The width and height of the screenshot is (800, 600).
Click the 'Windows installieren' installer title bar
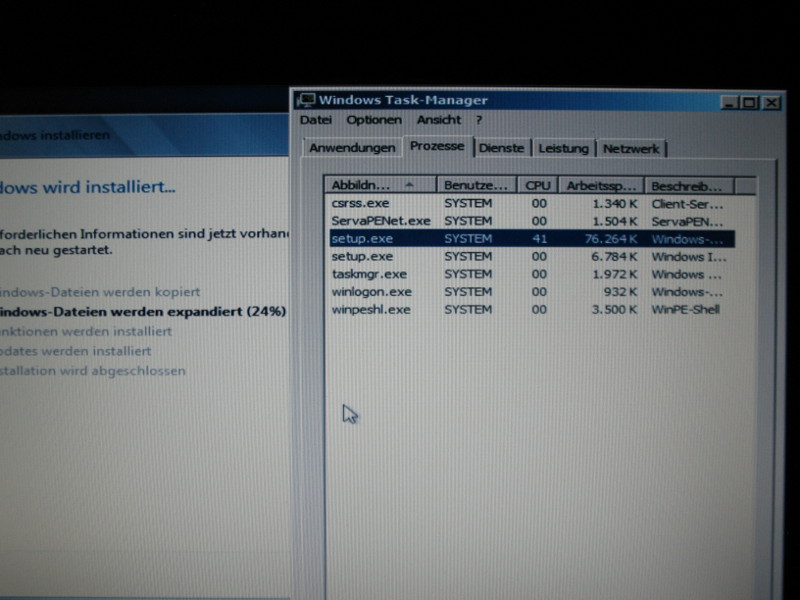click(x=144, y=135)
